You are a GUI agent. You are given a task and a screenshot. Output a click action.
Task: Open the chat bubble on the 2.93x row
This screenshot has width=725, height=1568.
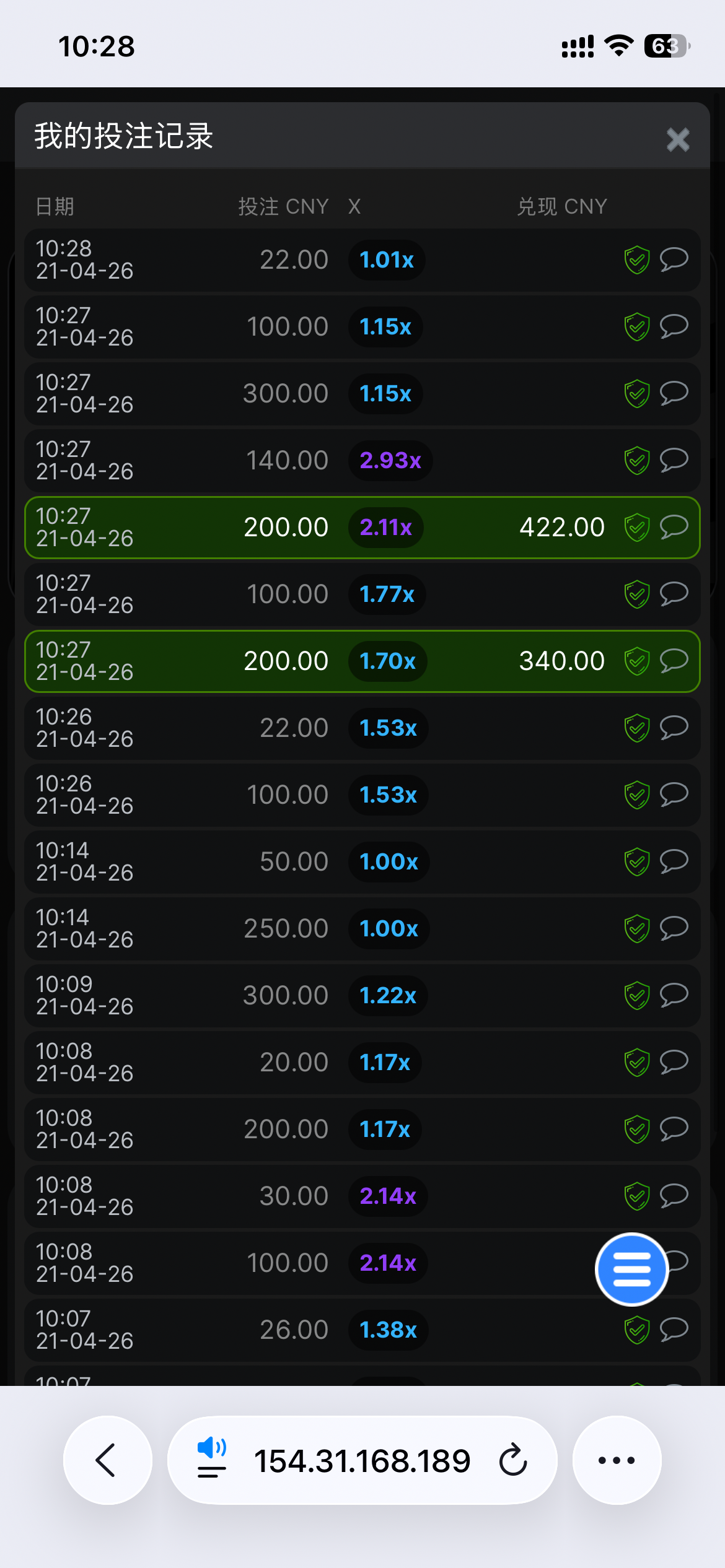point(674,460)
